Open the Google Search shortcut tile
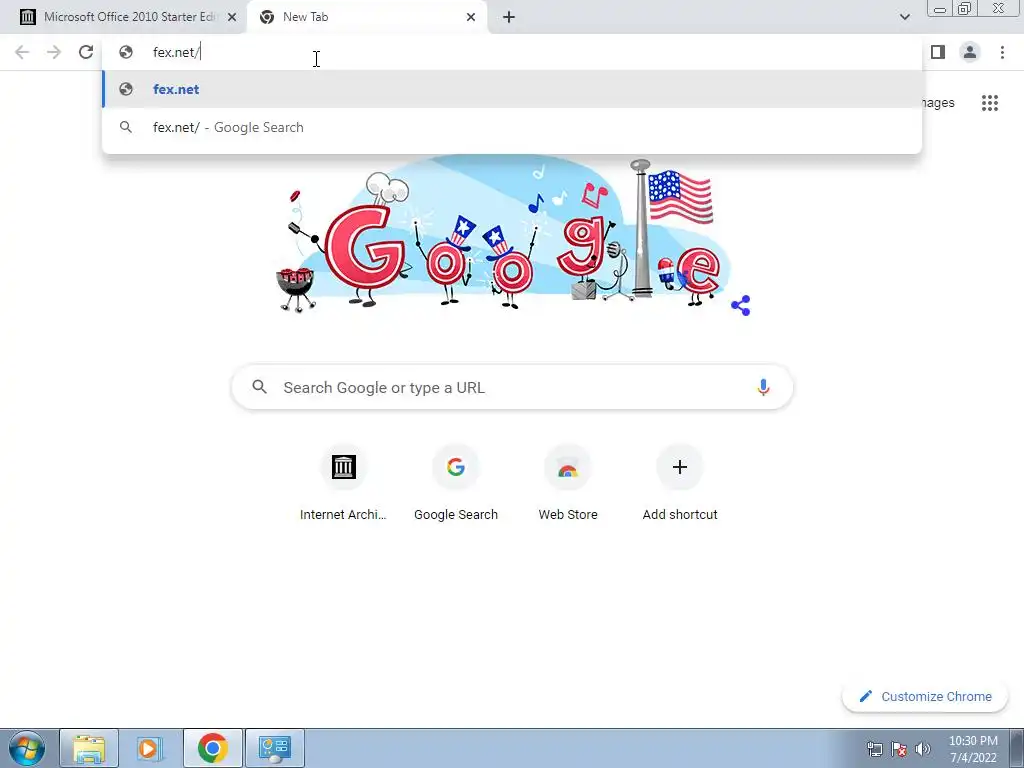The height and width of the screenshot is (768, 1024). point(456,483)
